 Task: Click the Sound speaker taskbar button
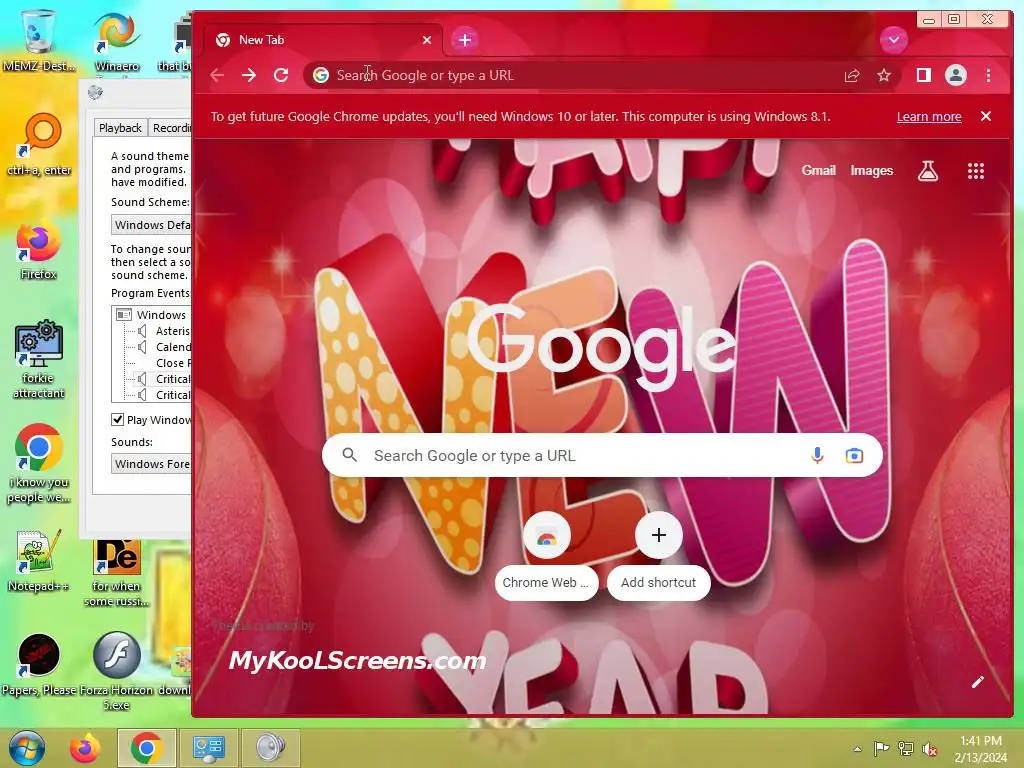[270, 748]
